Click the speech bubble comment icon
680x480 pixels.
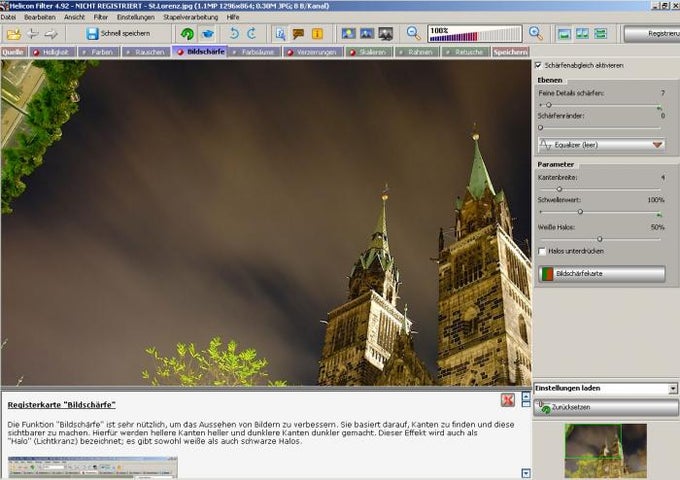click(298, 33)
